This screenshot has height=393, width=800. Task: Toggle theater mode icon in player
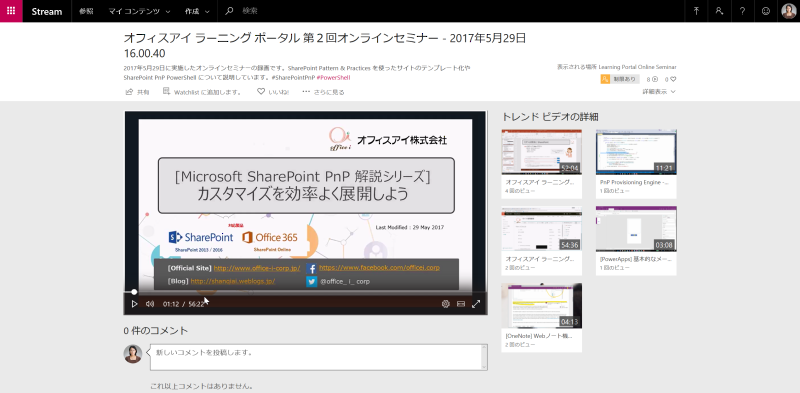(461, 304)
